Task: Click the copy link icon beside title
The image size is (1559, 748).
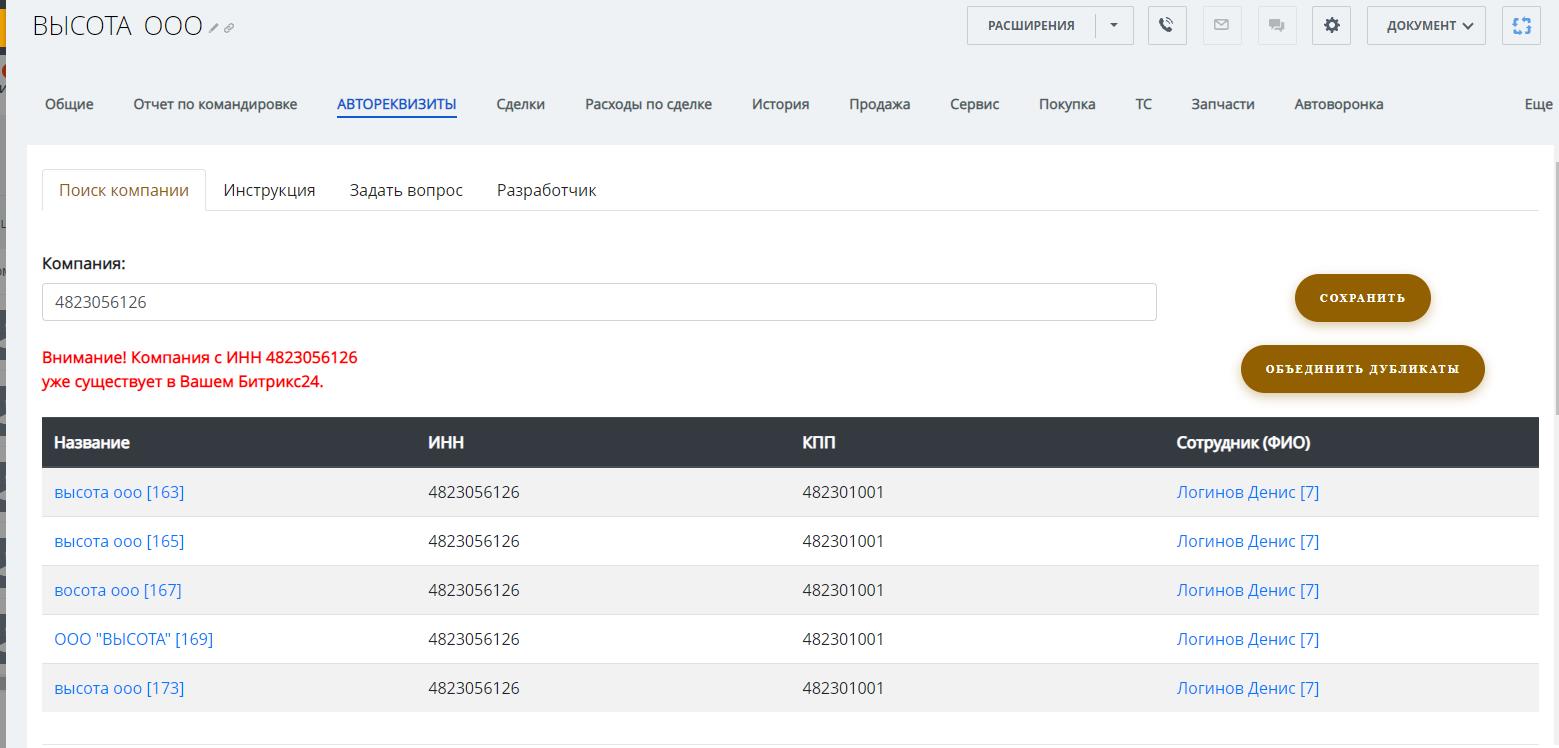Action: (229, 28)
